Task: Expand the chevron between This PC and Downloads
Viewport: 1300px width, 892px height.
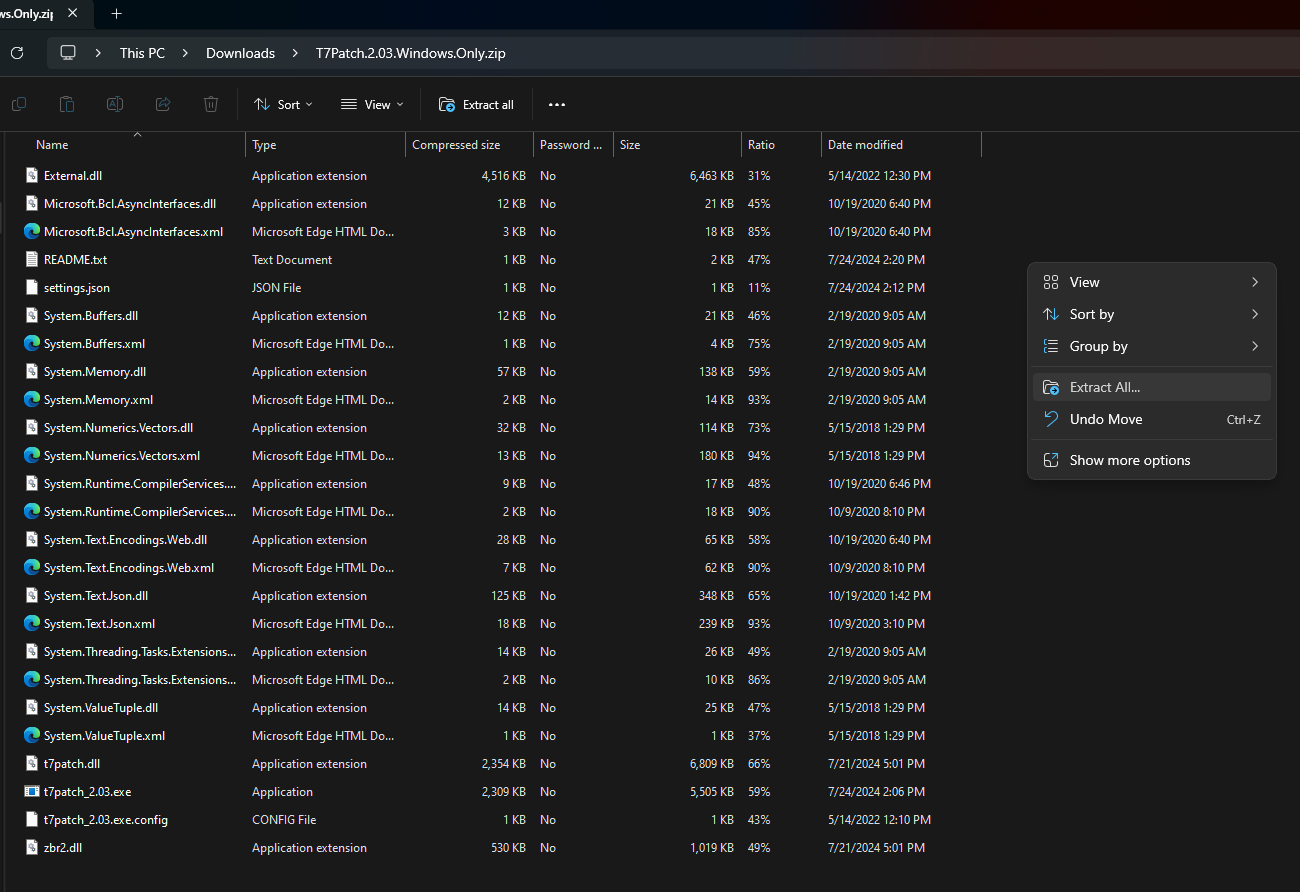Action: pos(185,53)
